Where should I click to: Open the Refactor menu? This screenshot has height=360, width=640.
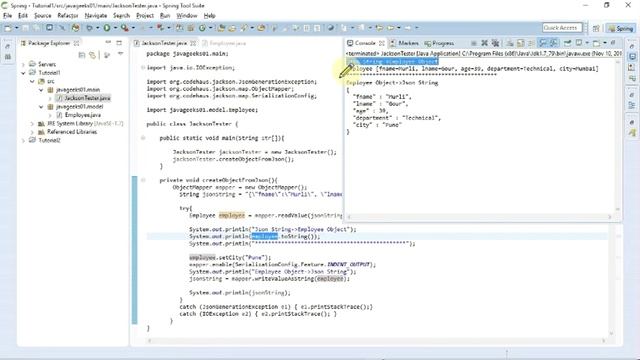pos(67,16)
